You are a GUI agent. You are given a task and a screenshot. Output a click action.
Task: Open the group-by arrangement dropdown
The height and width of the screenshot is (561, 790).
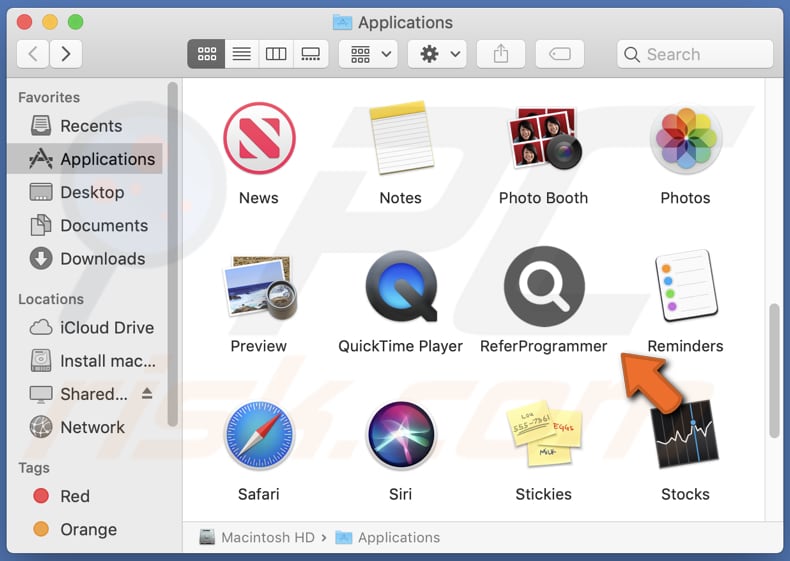pyautogui.click(x=368, y=54)
